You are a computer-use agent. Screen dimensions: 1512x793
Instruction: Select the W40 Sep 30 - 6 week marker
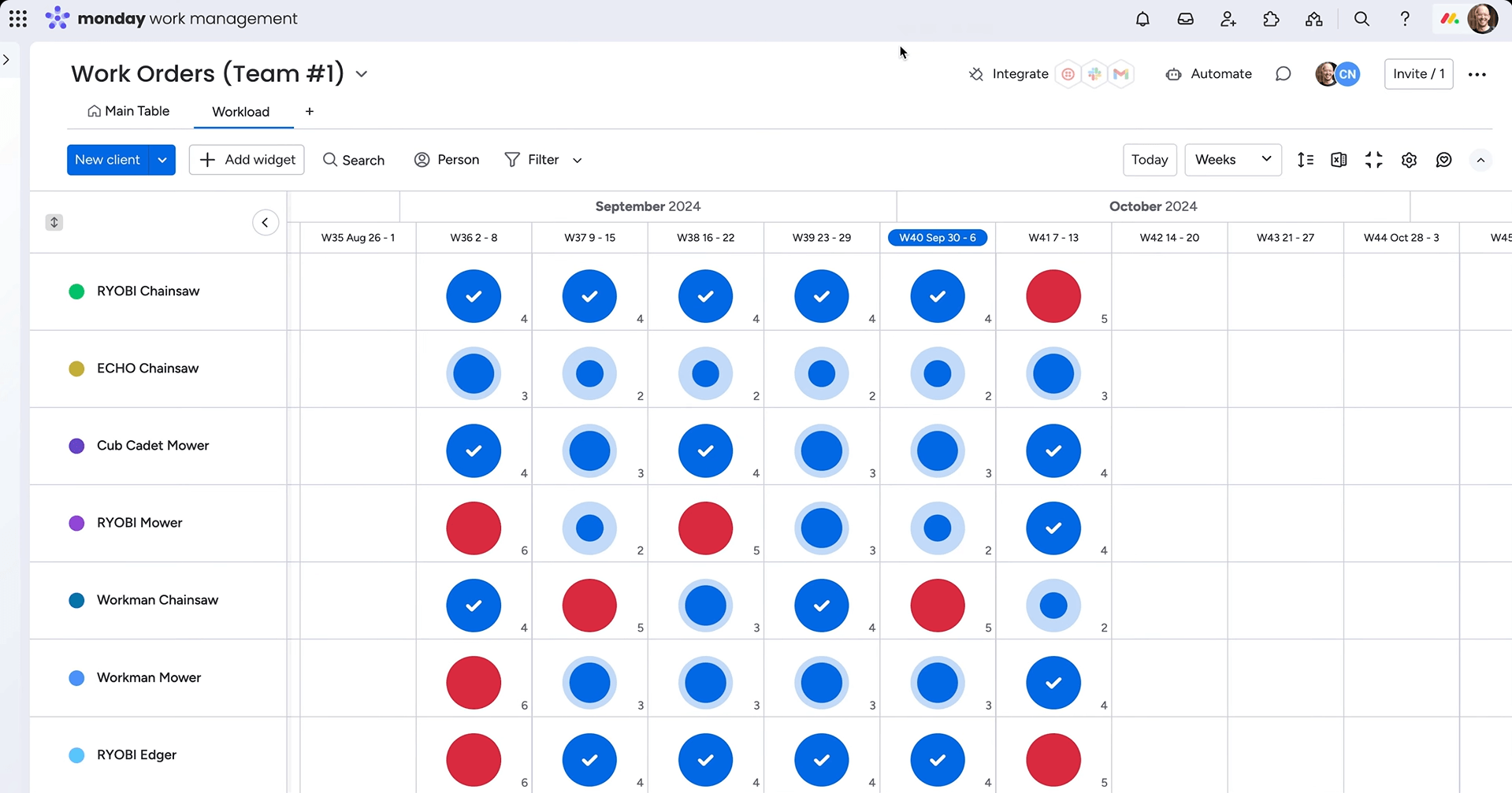click(x=938, y=238)
